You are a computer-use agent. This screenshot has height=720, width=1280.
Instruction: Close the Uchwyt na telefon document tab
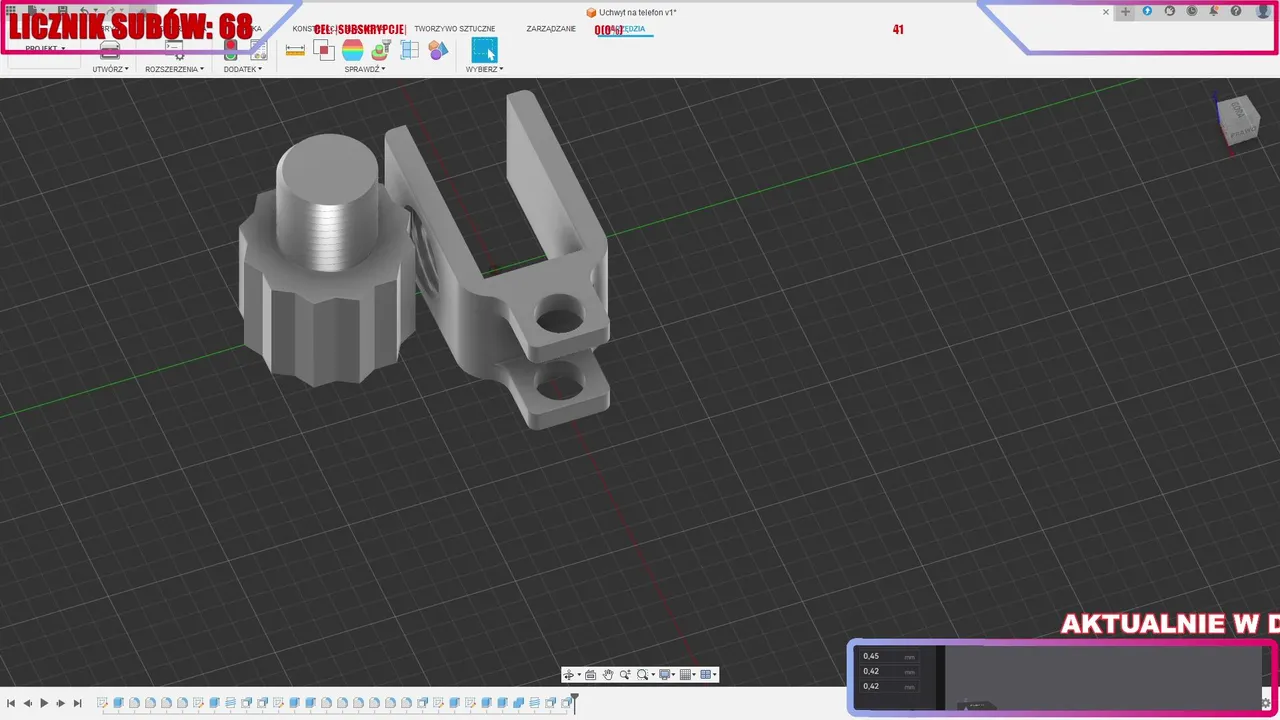(x=1105, y=12)
